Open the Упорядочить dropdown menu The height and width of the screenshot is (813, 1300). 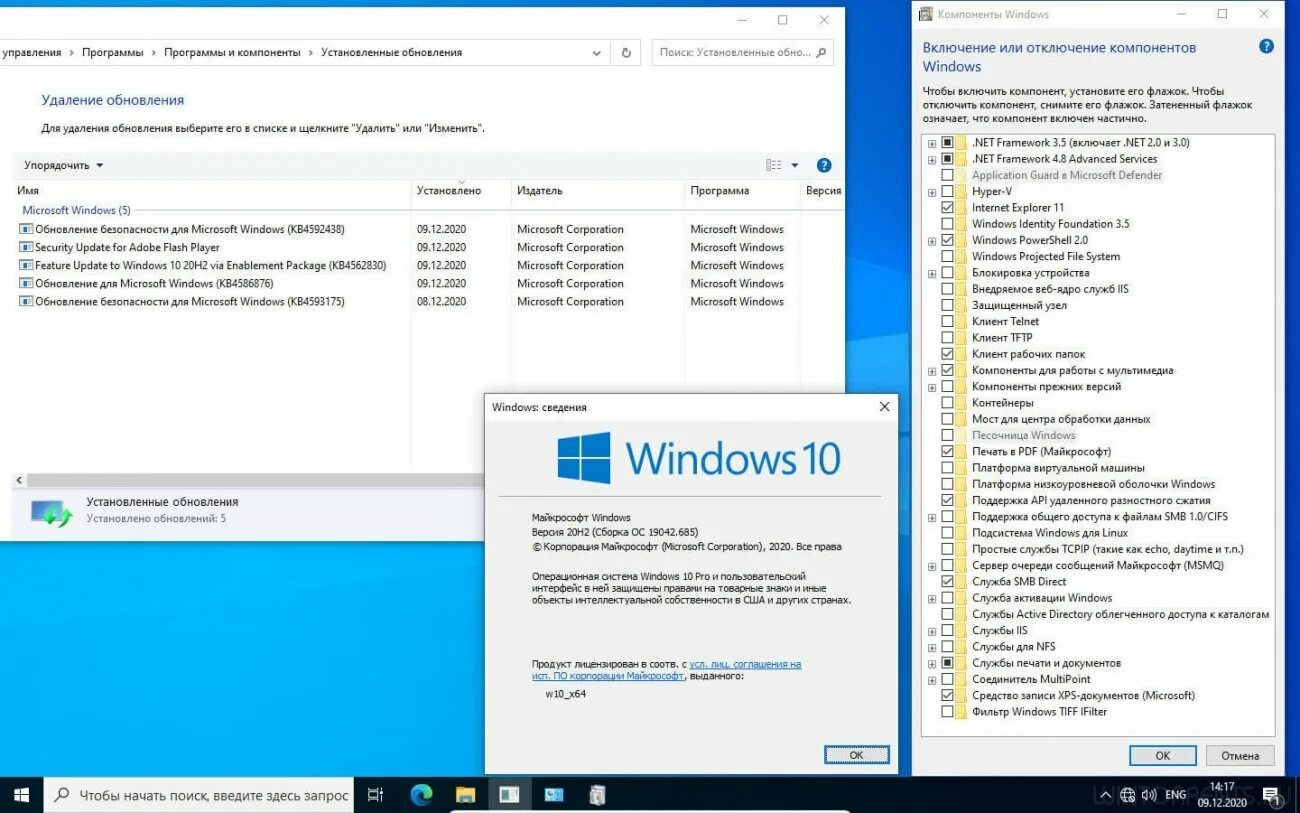[63, 165]
